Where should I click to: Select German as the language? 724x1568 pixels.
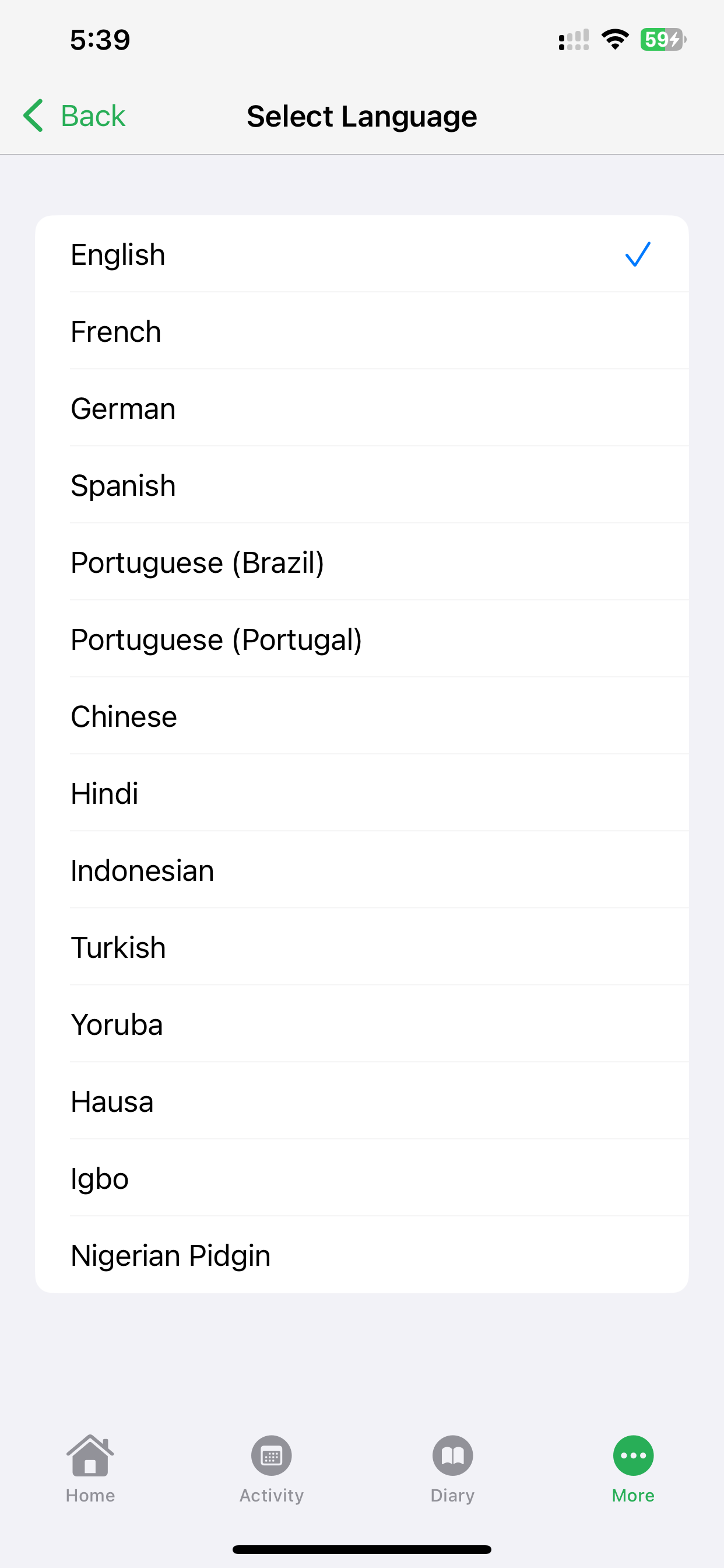pos(361,408)
